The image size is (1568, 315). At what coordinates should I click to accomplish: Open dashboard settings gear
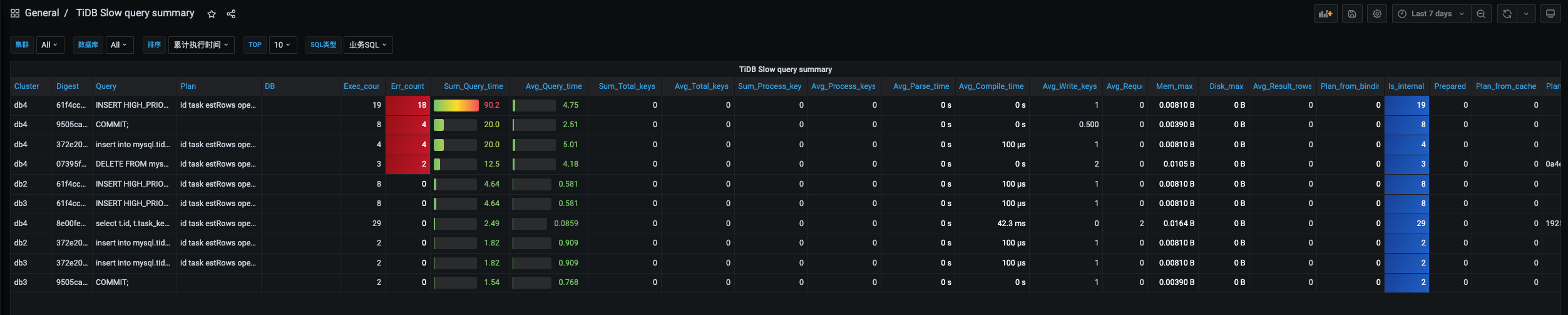(x=1377, y=14)
